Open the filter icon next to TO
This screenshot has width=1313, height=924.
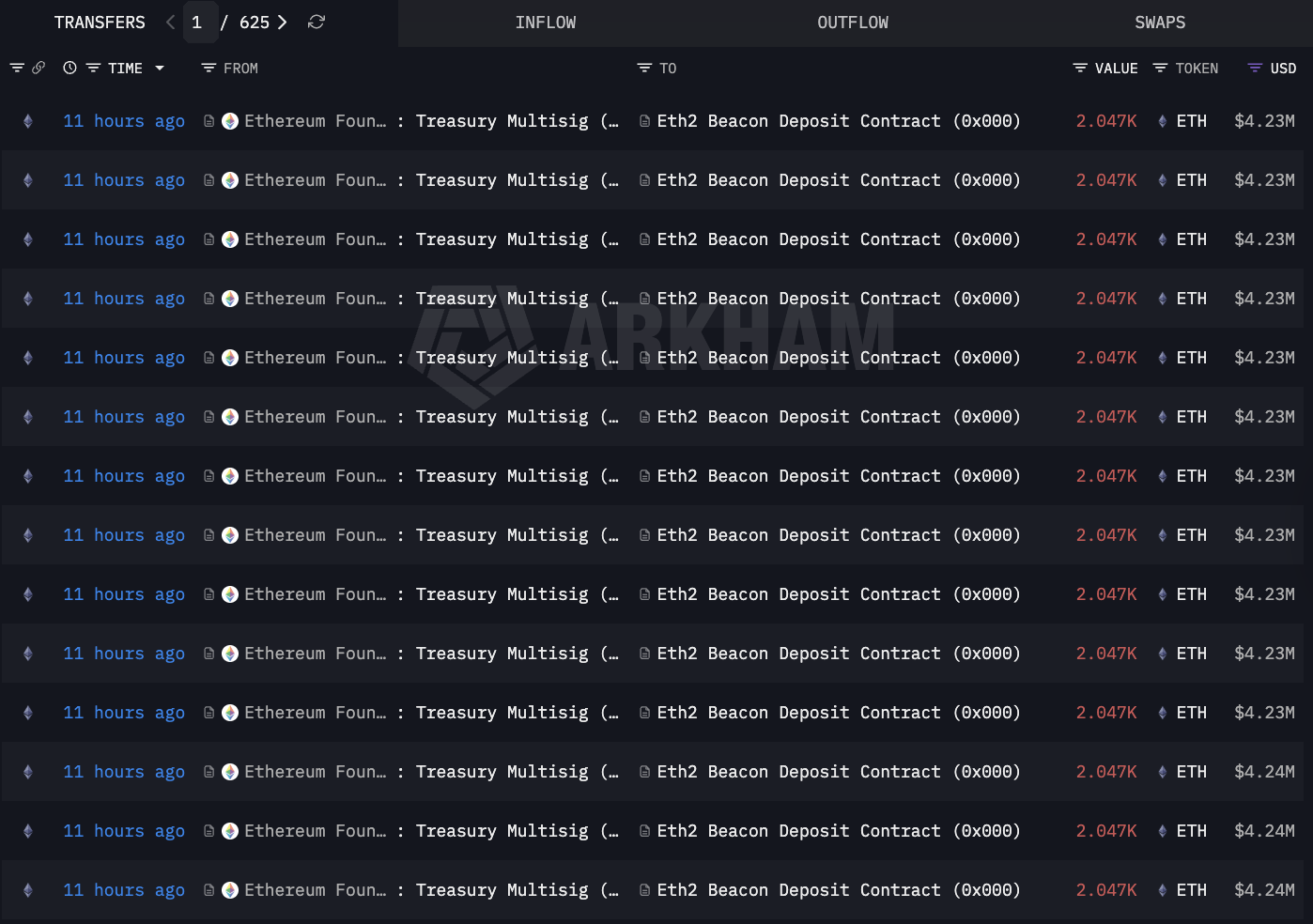pyautogui.click(x=641, y=68)
